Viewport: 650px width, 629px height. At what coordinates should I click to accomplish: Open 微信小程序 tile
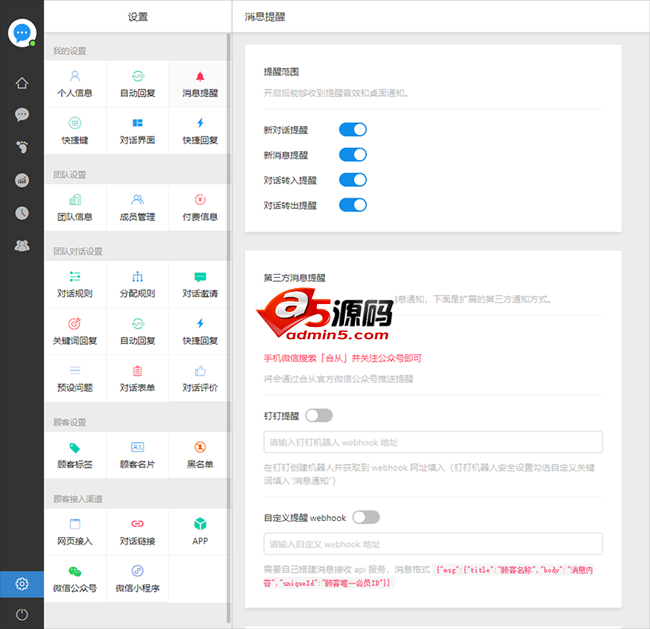click(x=138, y=578)
